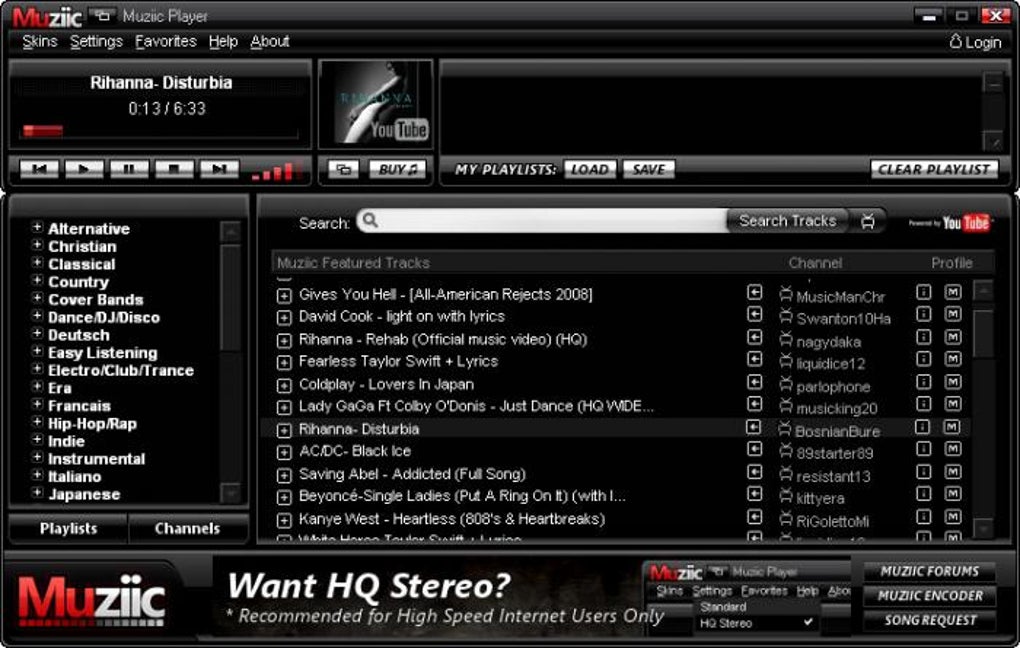Select Easy Listening genre
Screen dimensions: 1020x648
(x=103, y=353)
